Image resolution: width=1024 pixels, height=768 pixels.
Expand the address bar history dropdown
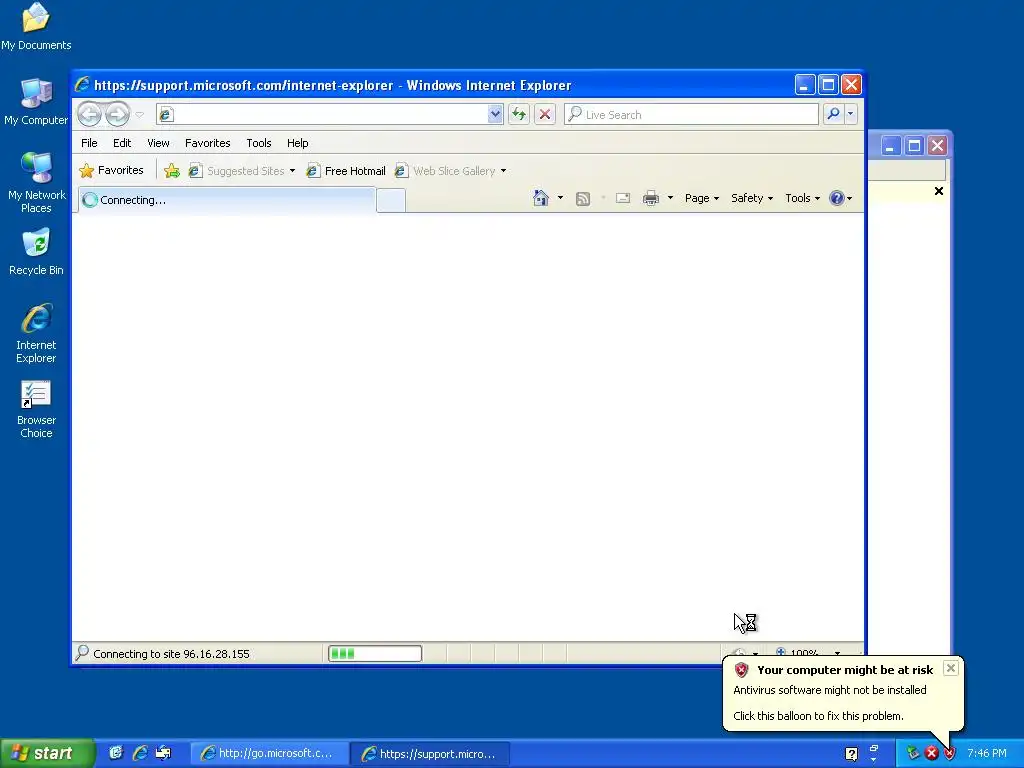pos(495,114)
